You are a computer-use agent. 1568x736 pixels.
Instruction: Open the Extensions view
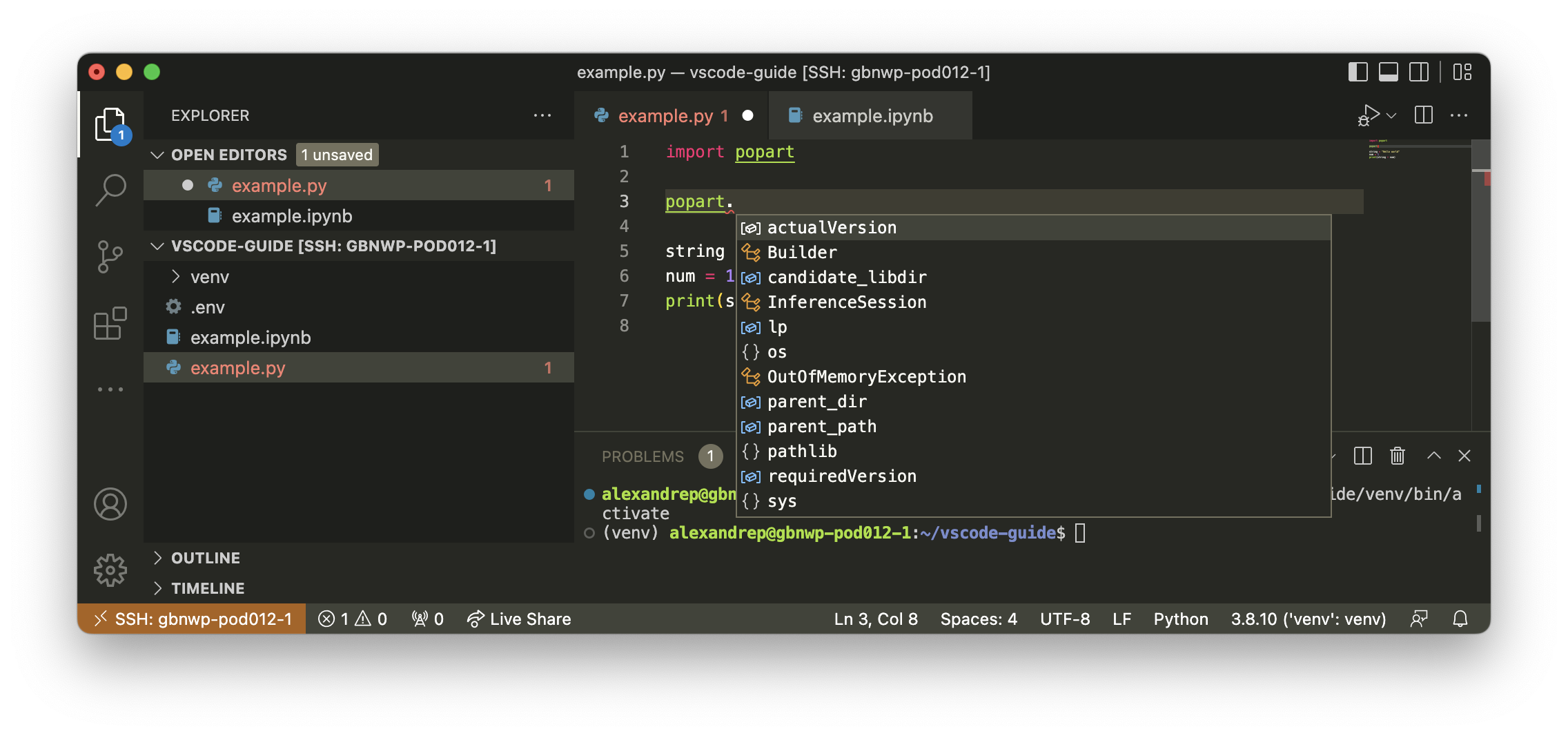coord(110,322)
